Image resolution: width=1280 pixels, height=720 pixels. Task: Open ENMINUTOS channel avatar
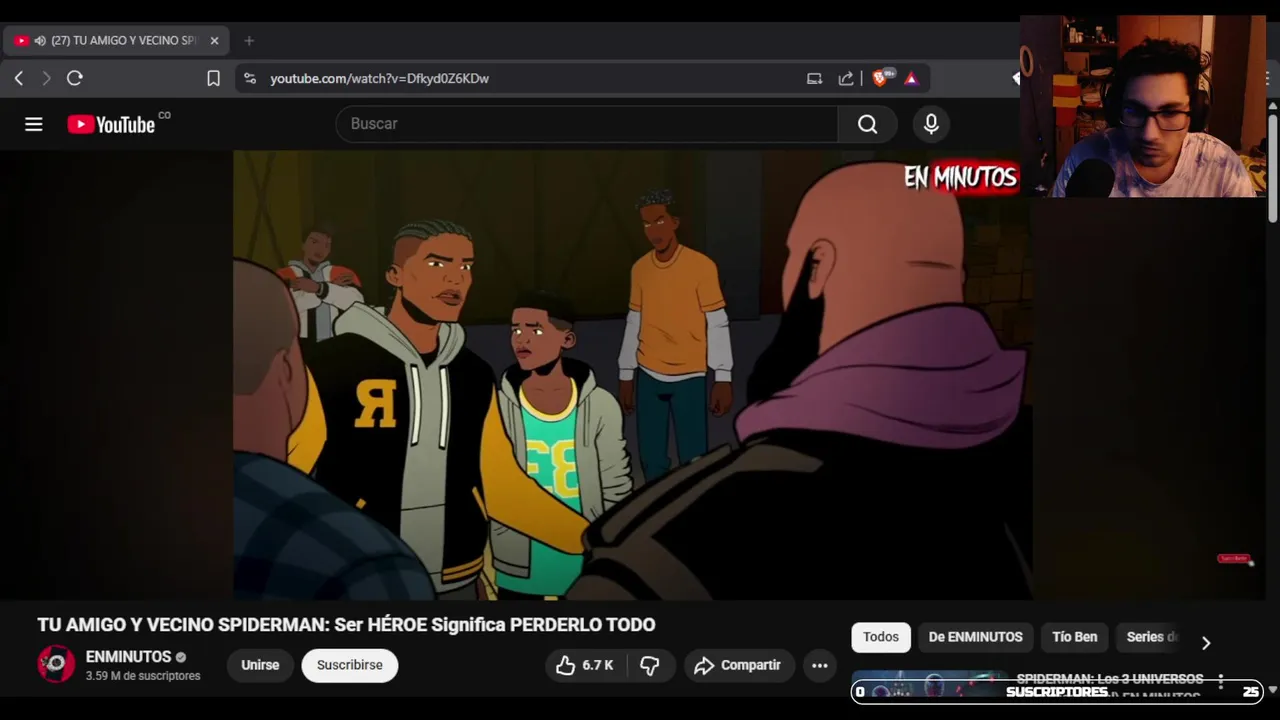[x=56, y=664]
